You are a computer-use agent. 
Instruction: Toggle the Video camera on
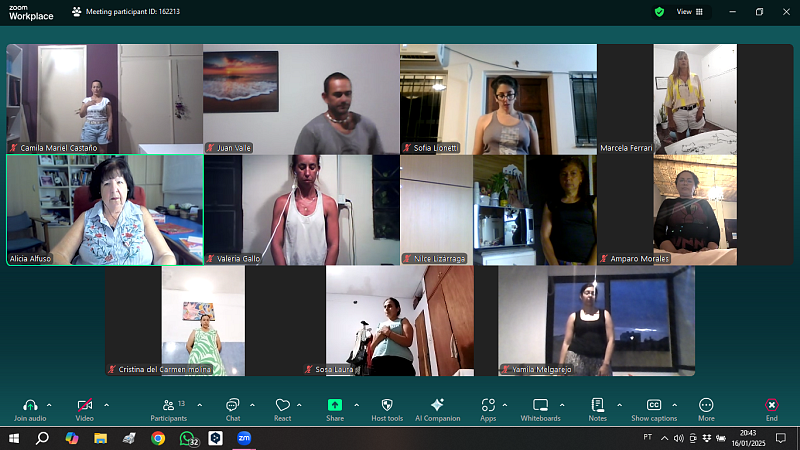click(84, 405)
